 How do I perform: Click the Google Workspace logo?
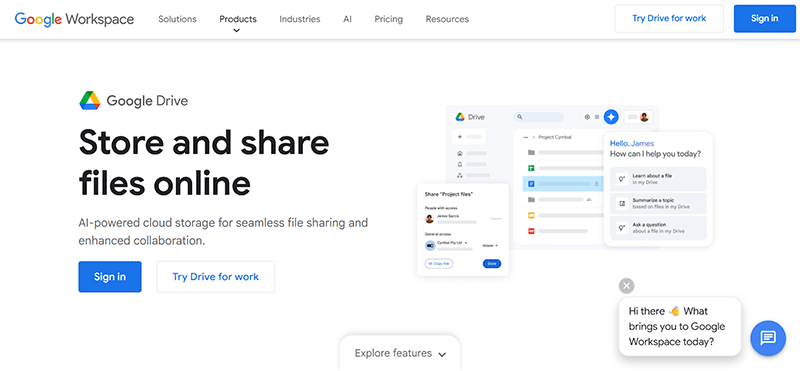[x=74, y=19]
